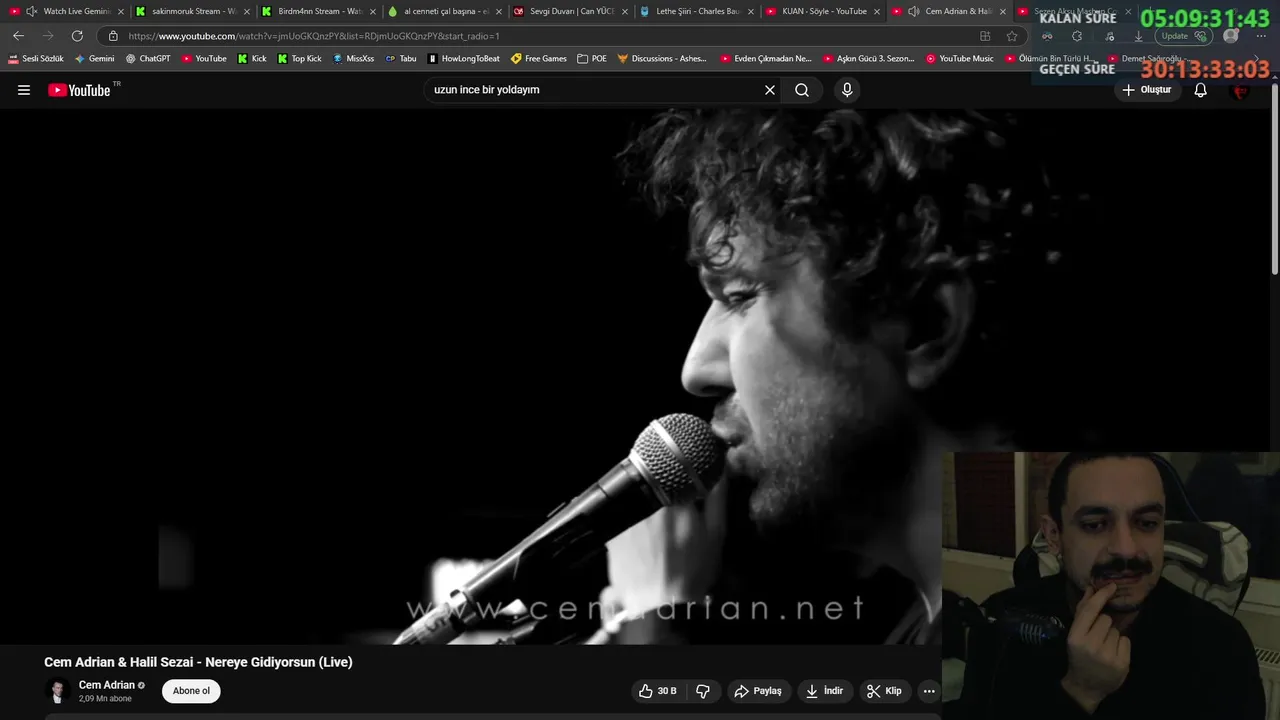1280x720 pixels.
Task: Open the Evden Çıkmadan Ne... bookmark
Action: 766,59
